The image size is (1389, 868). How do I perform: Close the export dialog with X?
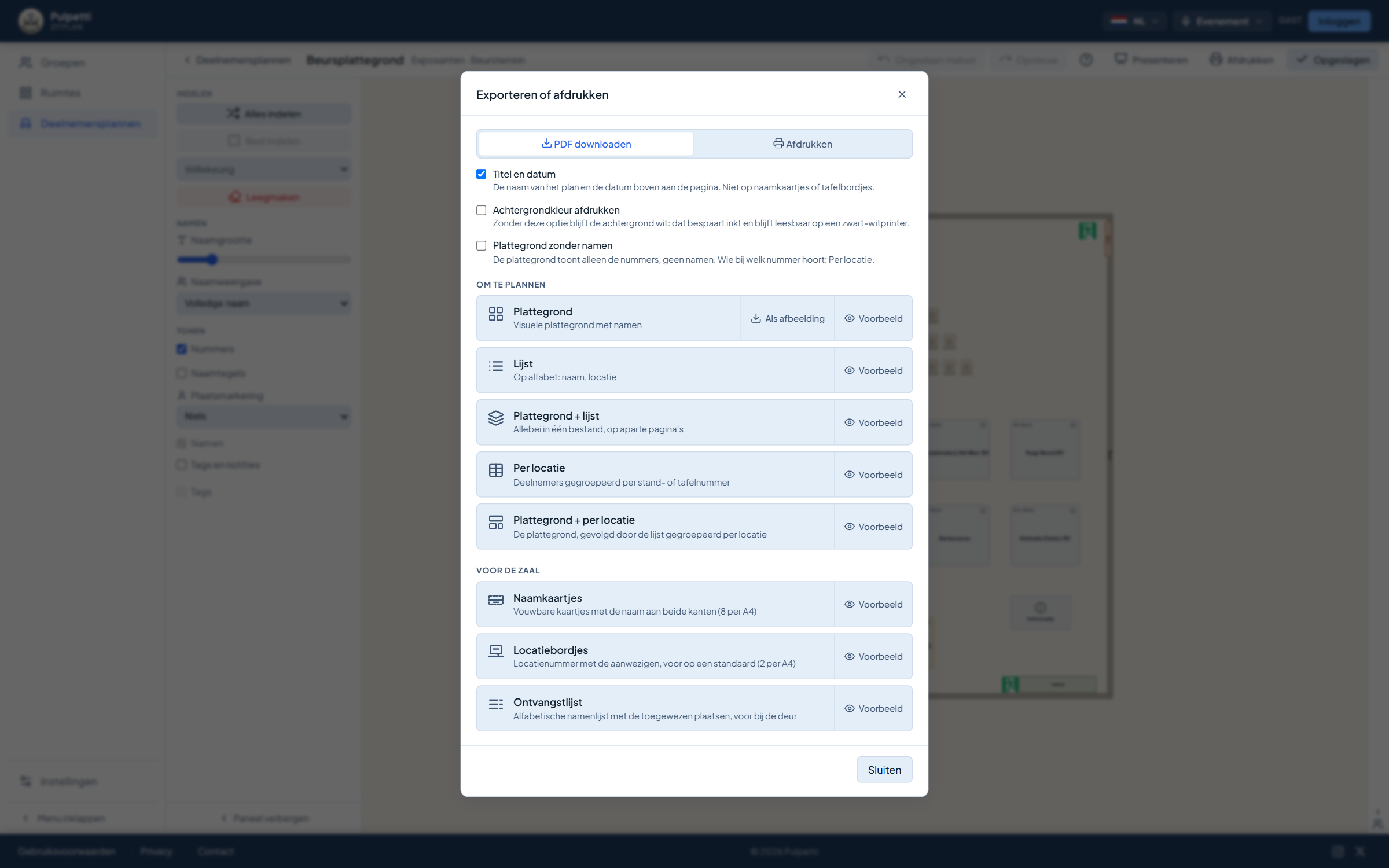point(902,94)
